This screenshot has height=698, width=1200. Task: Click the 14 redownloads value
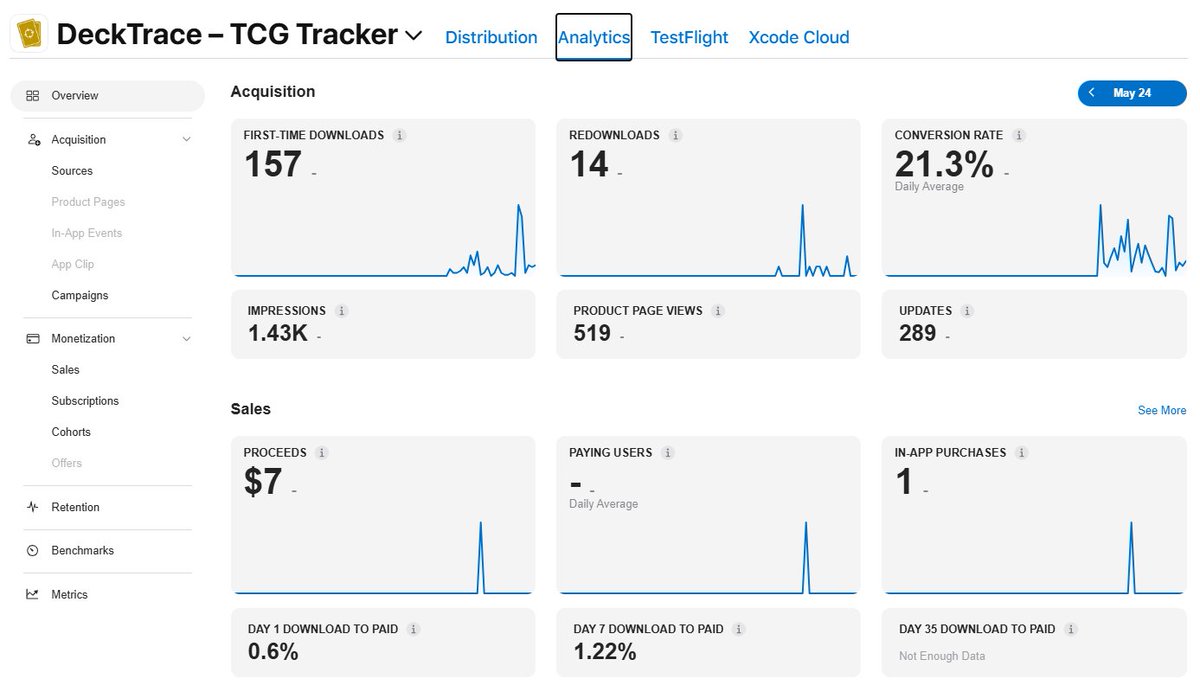coord(589,164)
